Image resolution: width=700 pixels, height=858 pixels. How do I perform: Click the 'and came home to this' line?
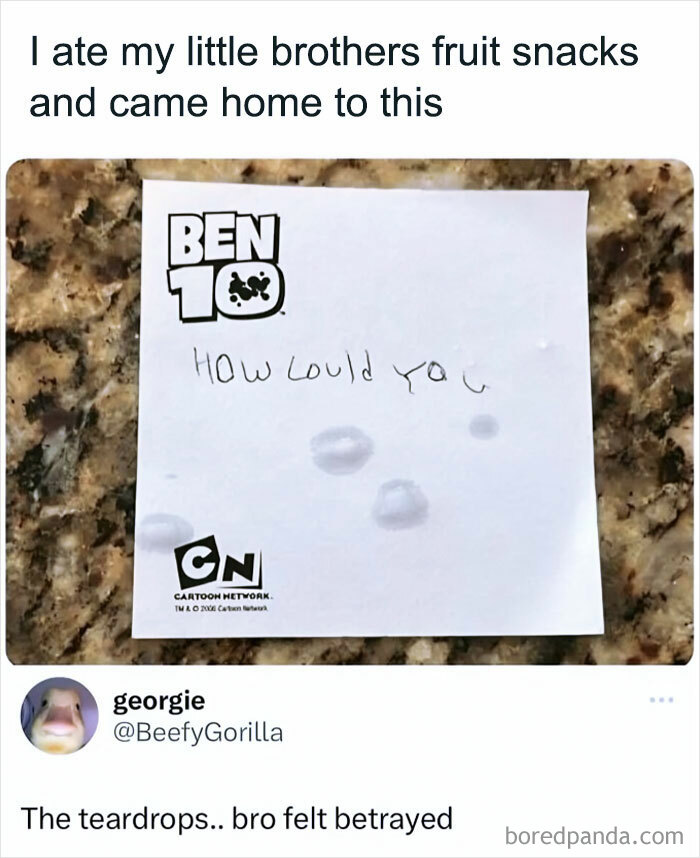pyautogui.click(x=236, y=102)
